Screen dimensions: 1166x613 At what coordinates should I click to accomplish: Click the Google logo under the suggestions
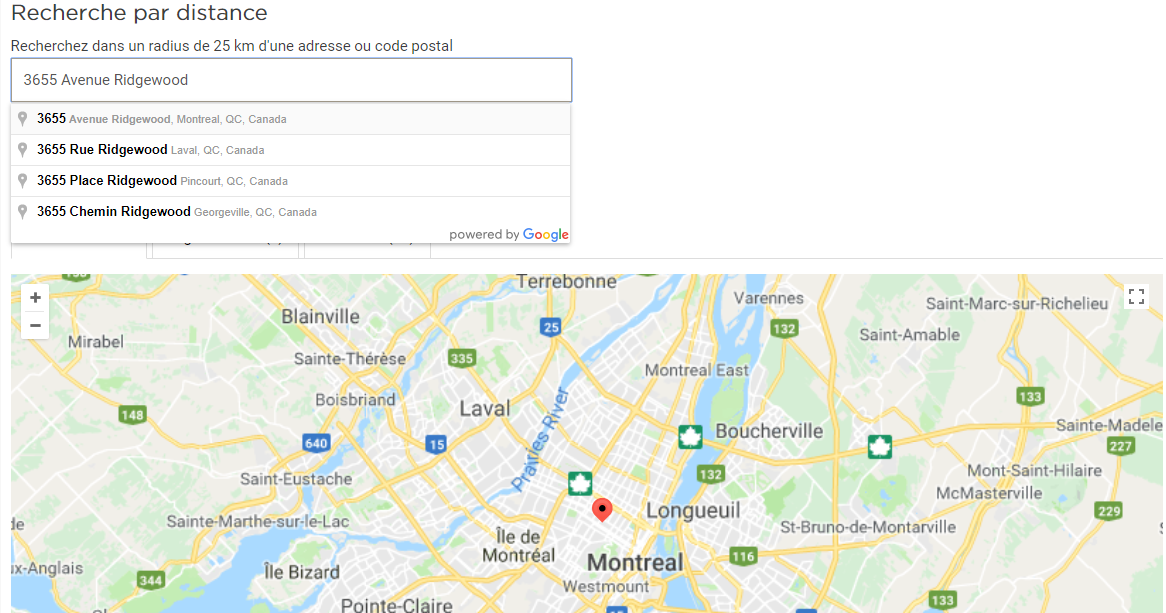(x=545, y=235)
